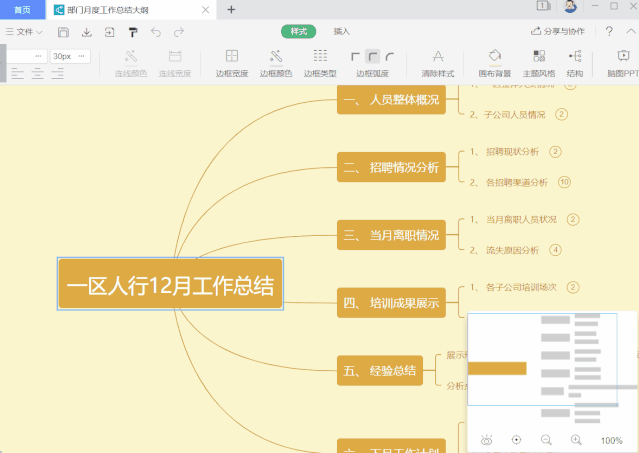Open the theme style (主题风格) panel

tap(540, 62)
